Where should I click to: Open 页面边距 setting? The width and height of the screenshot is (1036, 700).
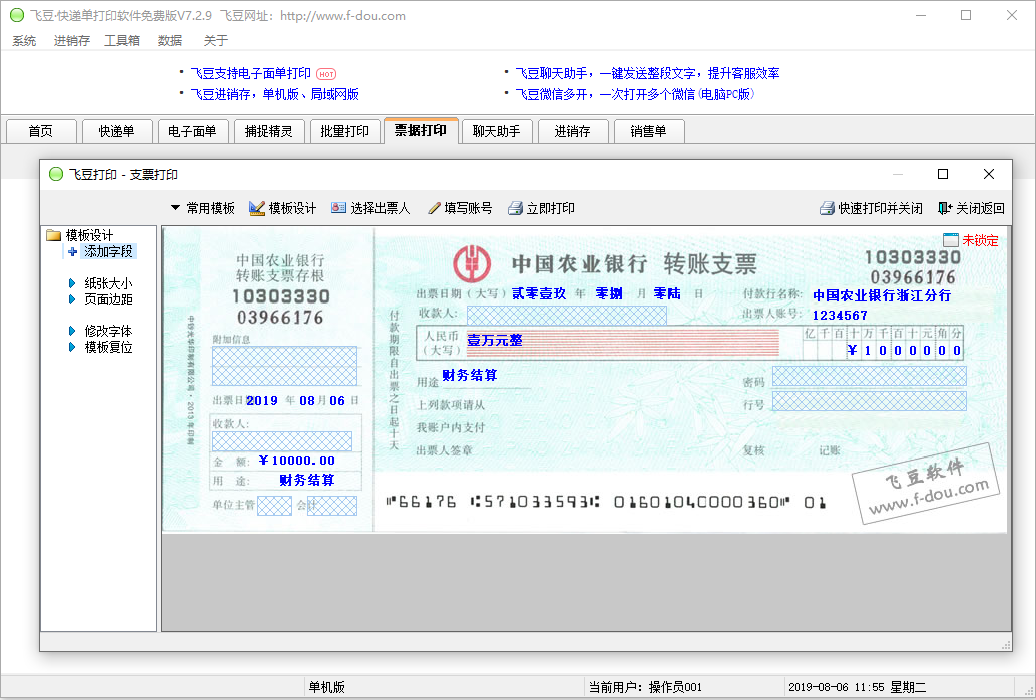click(x=108, y=299)
